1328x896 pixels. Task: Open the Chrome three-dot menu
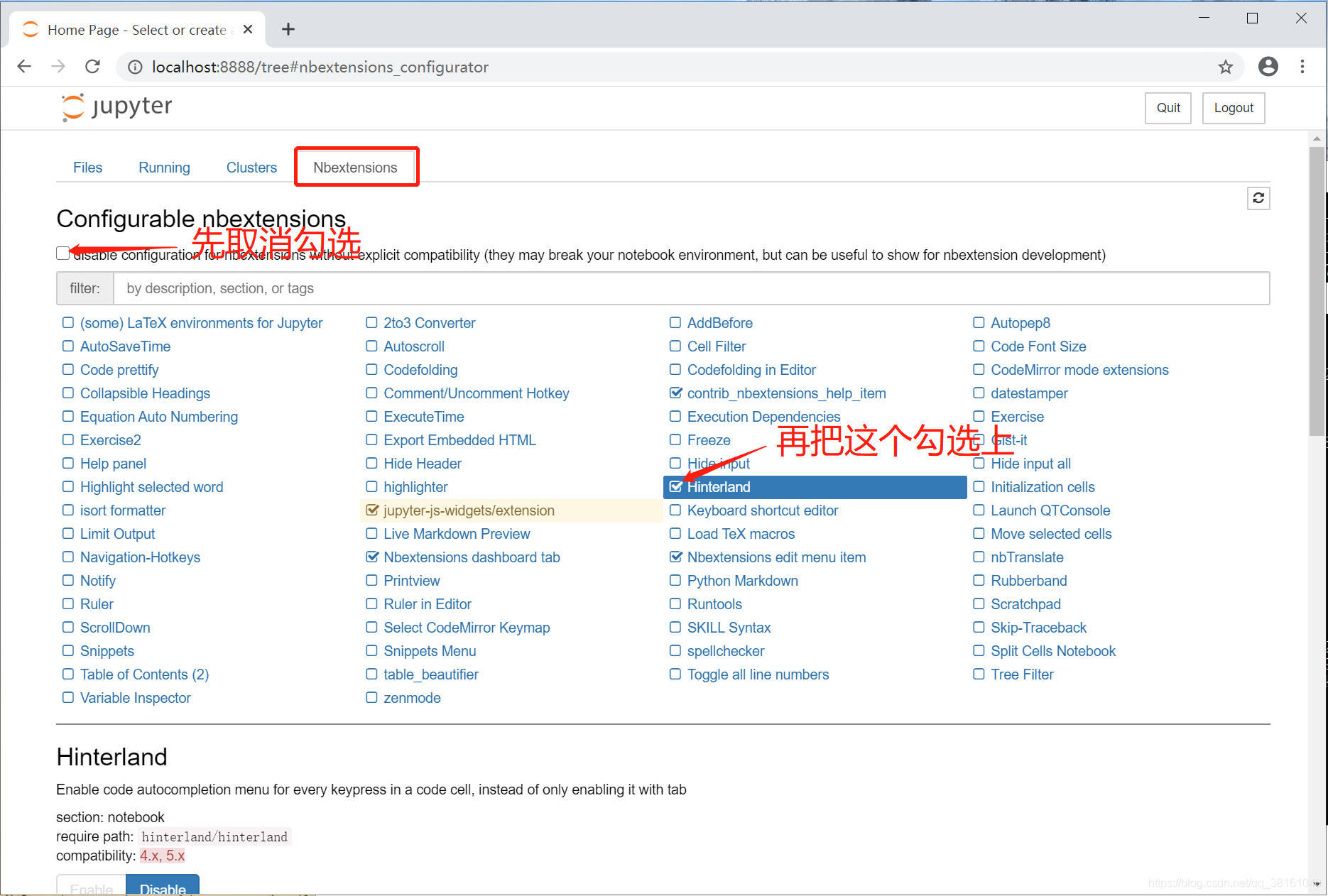pyautogui.click(x=1302, y=67)
